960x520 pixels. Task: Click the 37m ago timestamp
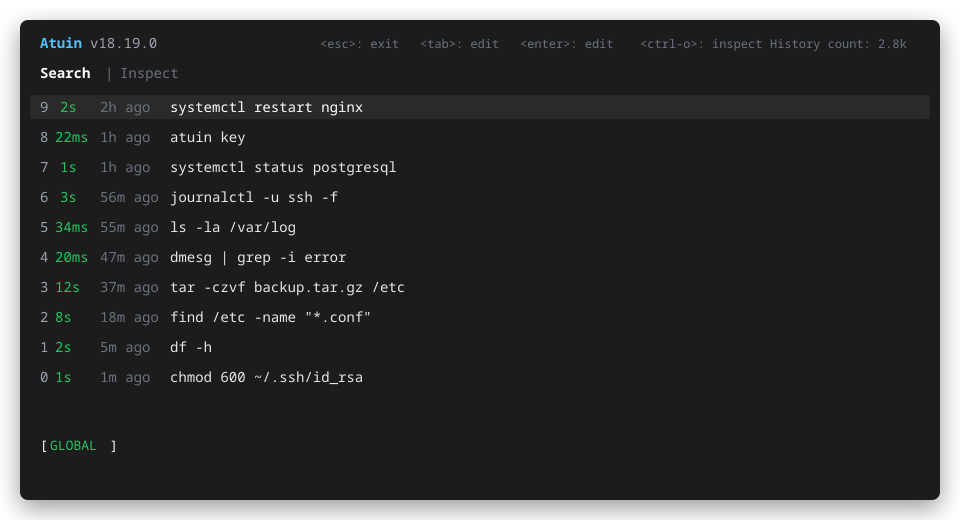point(129,287)
